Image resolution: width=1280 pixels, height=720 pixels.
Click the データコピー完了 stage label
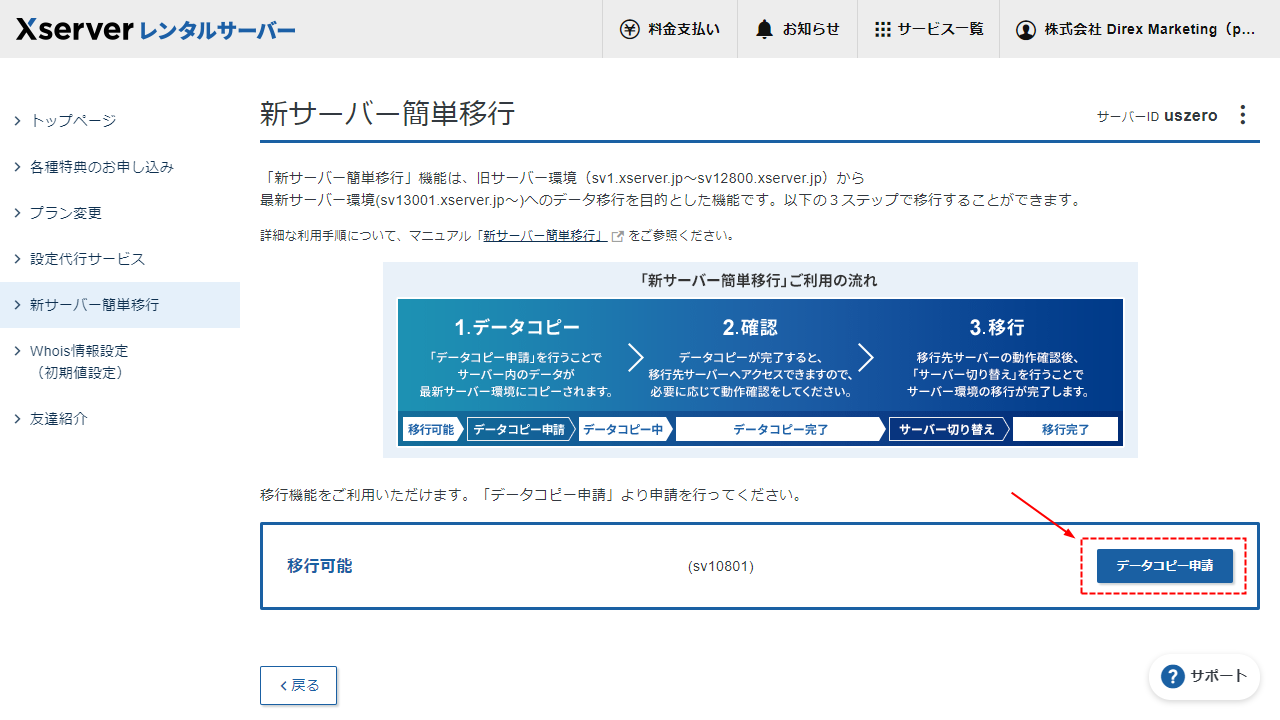pos(780,429)
